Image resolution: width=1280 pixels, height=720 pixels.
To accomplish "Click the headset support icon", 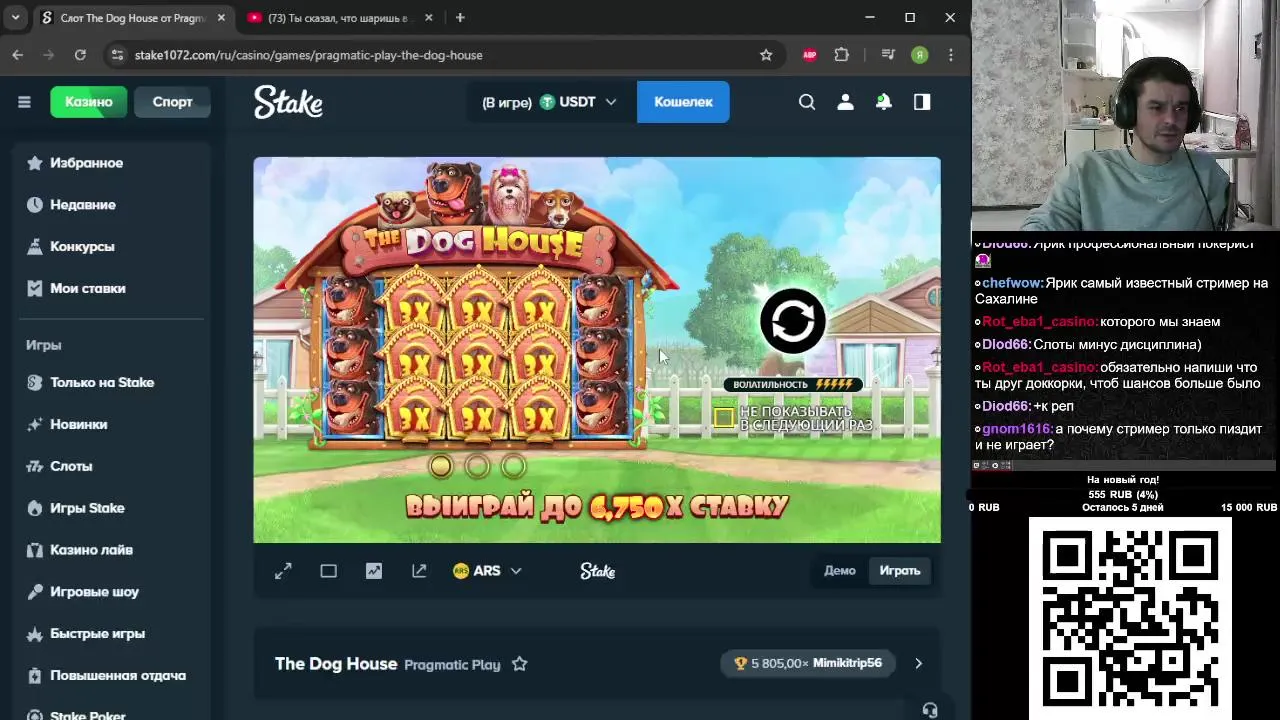I will click(x=930, y=710).
